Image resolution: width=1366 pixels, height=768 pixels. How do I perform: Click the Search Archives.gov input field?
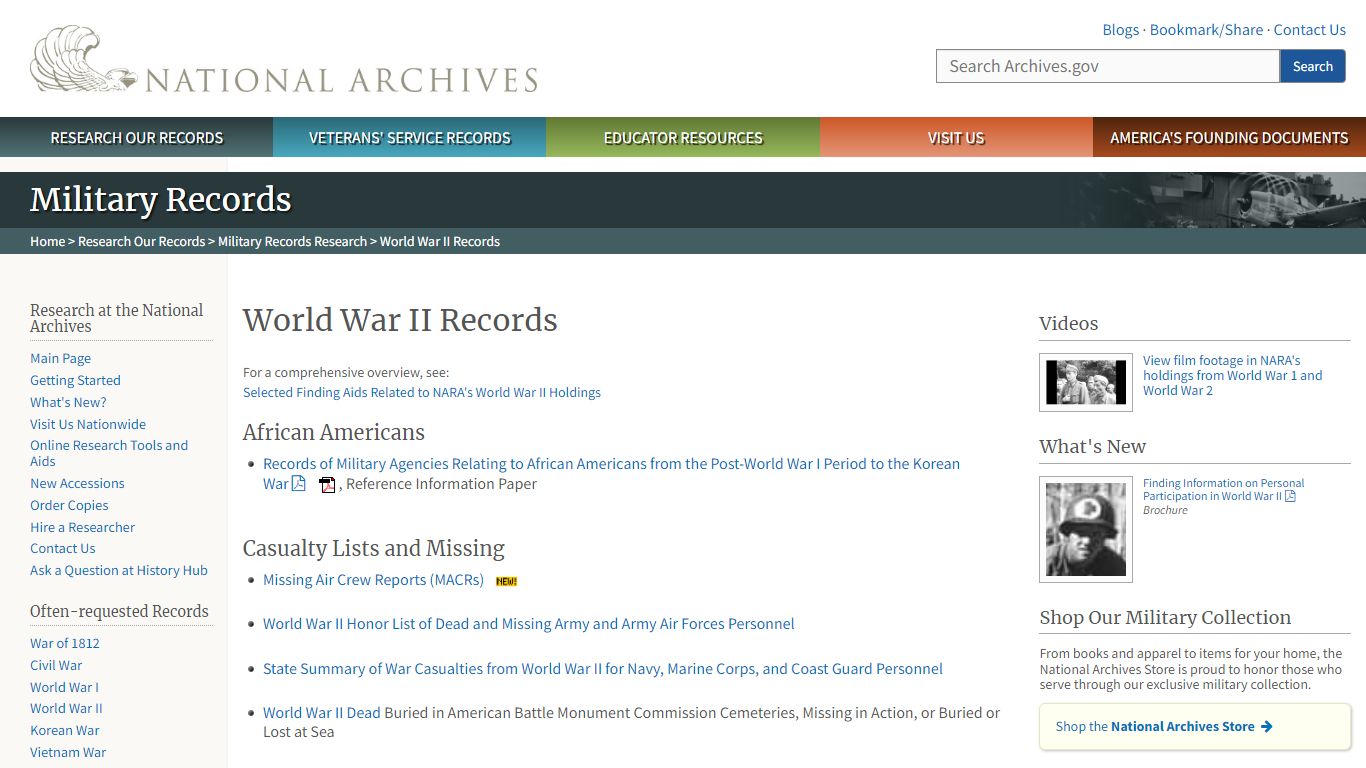[x=1107, y=66]
